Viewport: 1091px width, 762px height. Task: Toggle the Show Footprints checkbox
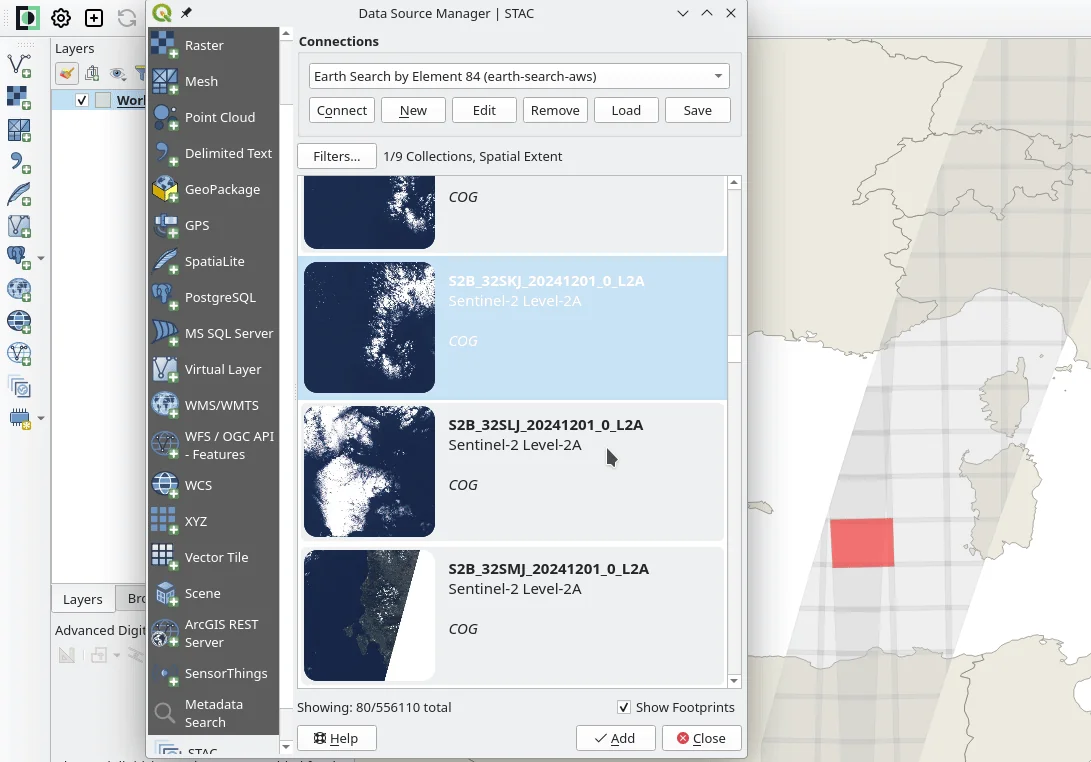coord(624,708)
